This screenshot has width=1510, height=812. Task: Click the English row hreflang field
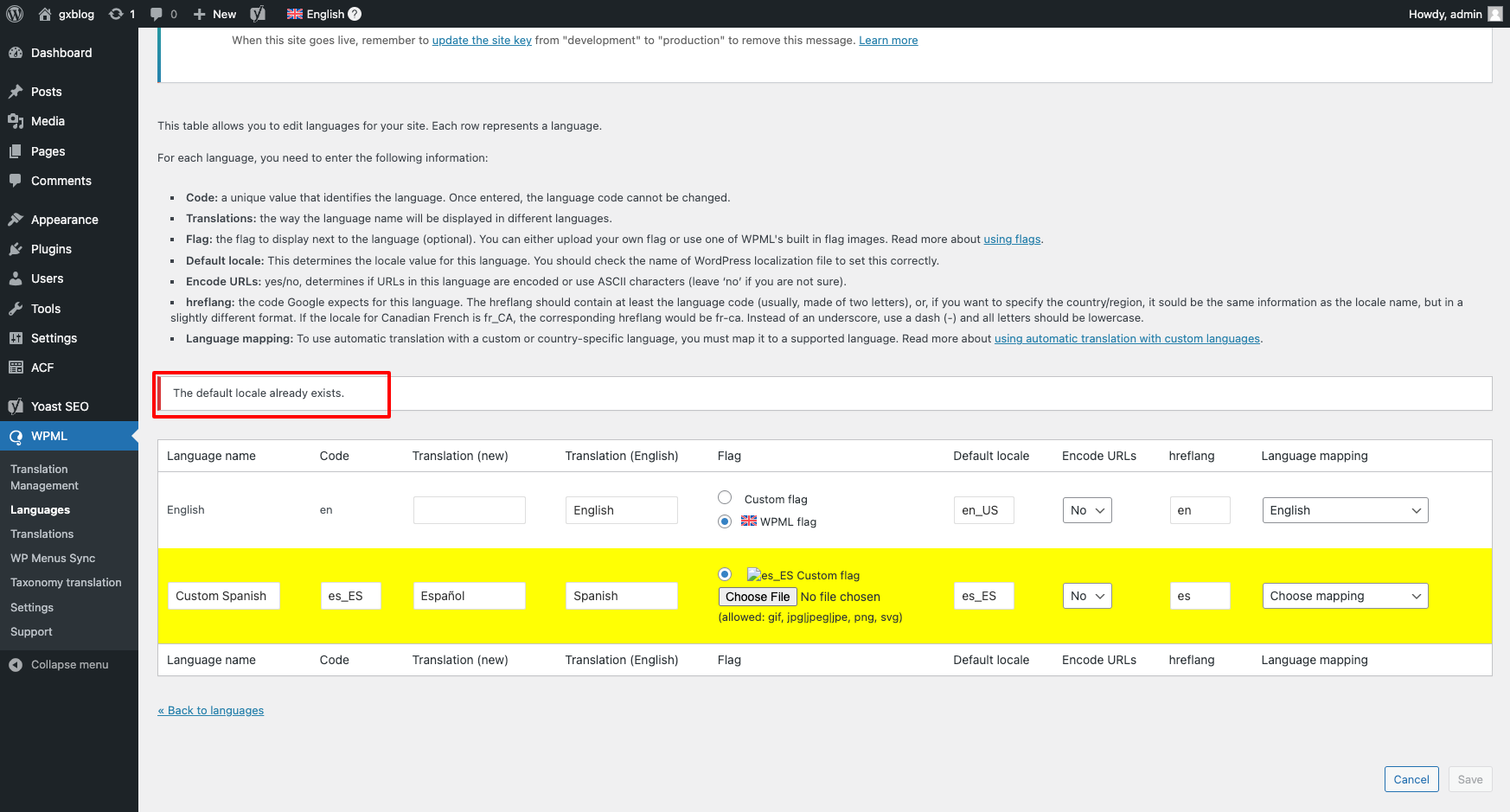coord(1200,510)
